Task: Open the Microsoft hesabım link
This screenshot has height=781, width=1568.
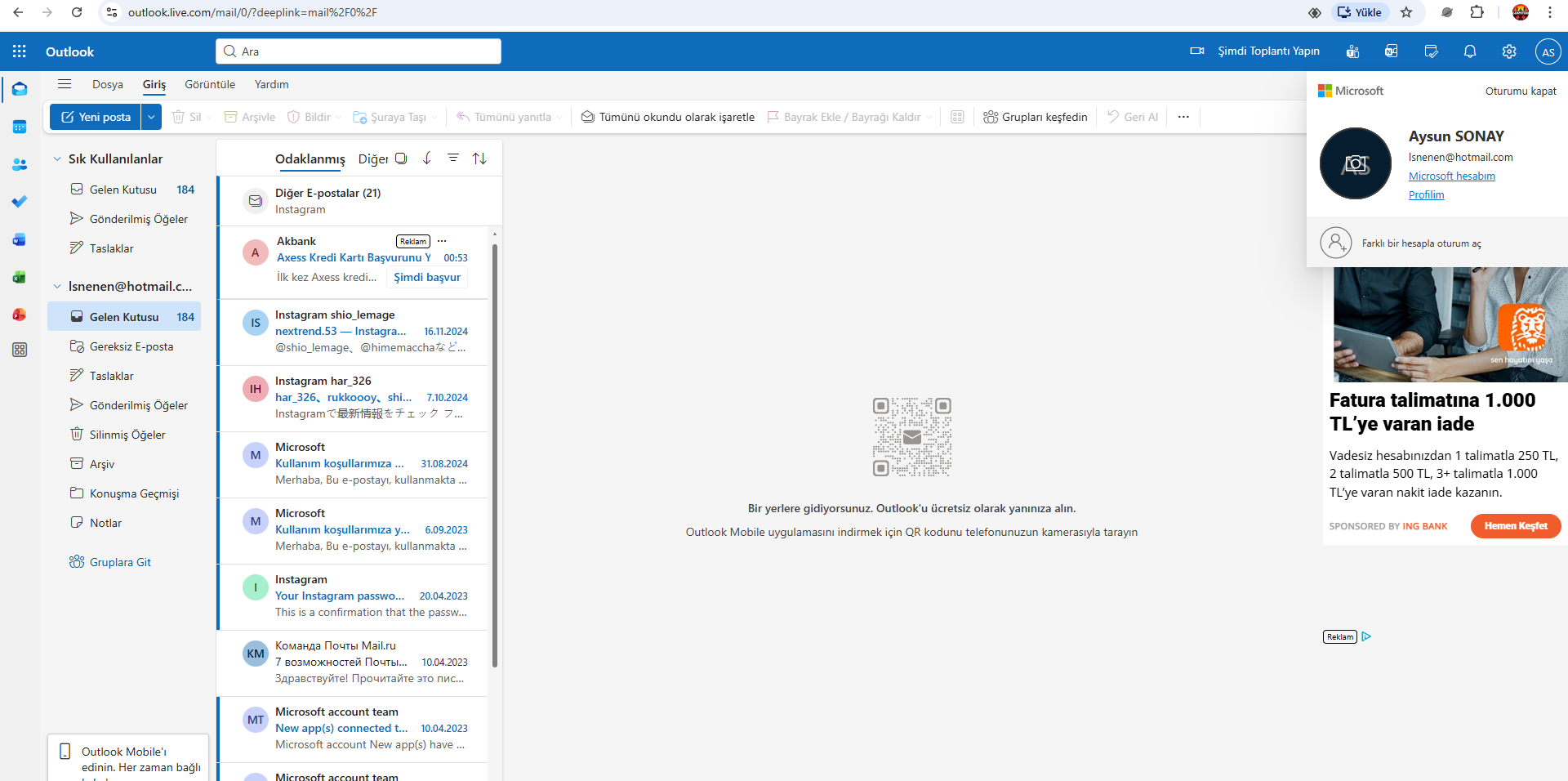Action: click(1452, 176)
